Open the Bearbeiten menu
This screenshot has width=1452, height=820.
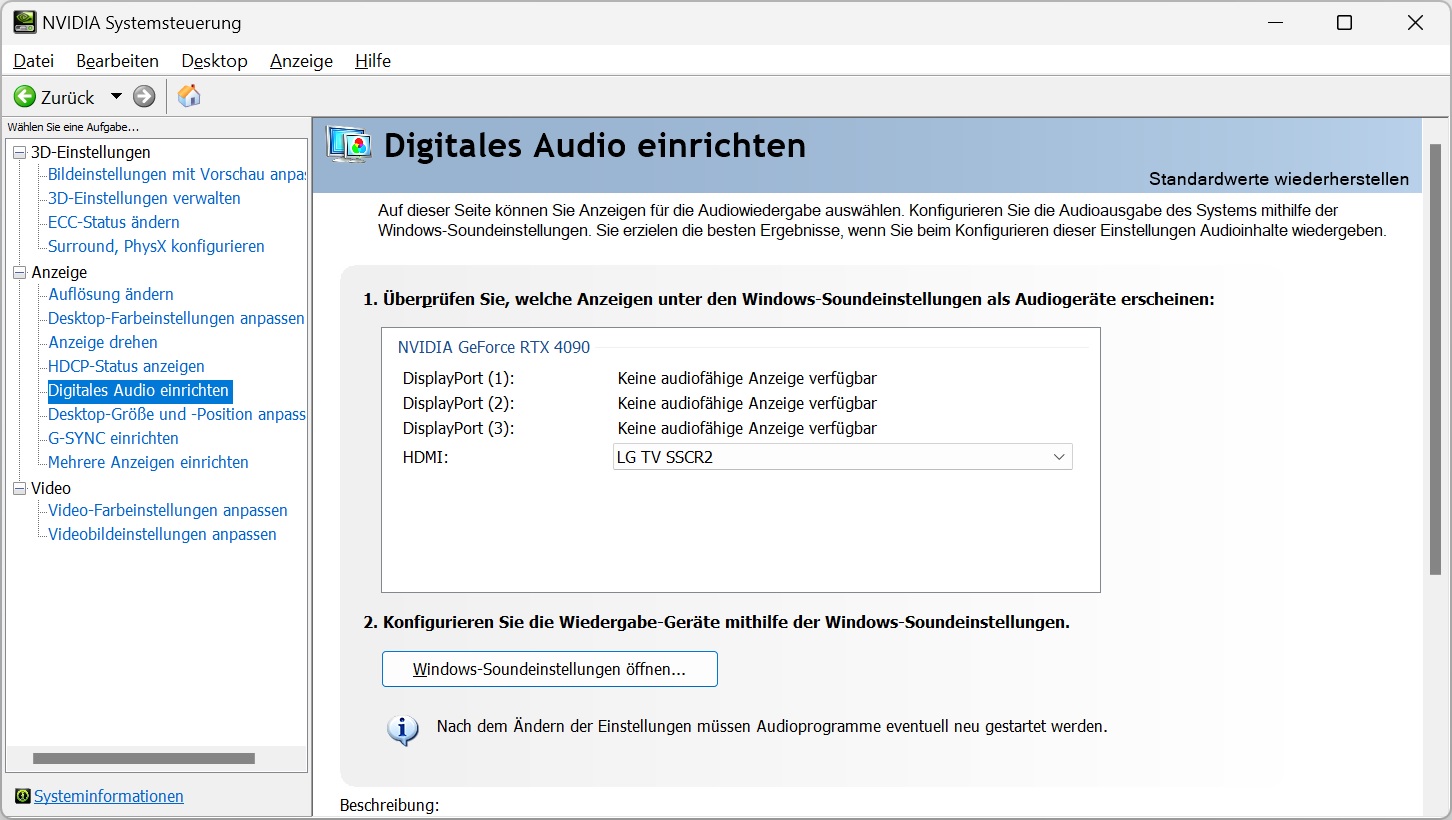point(117,61)
